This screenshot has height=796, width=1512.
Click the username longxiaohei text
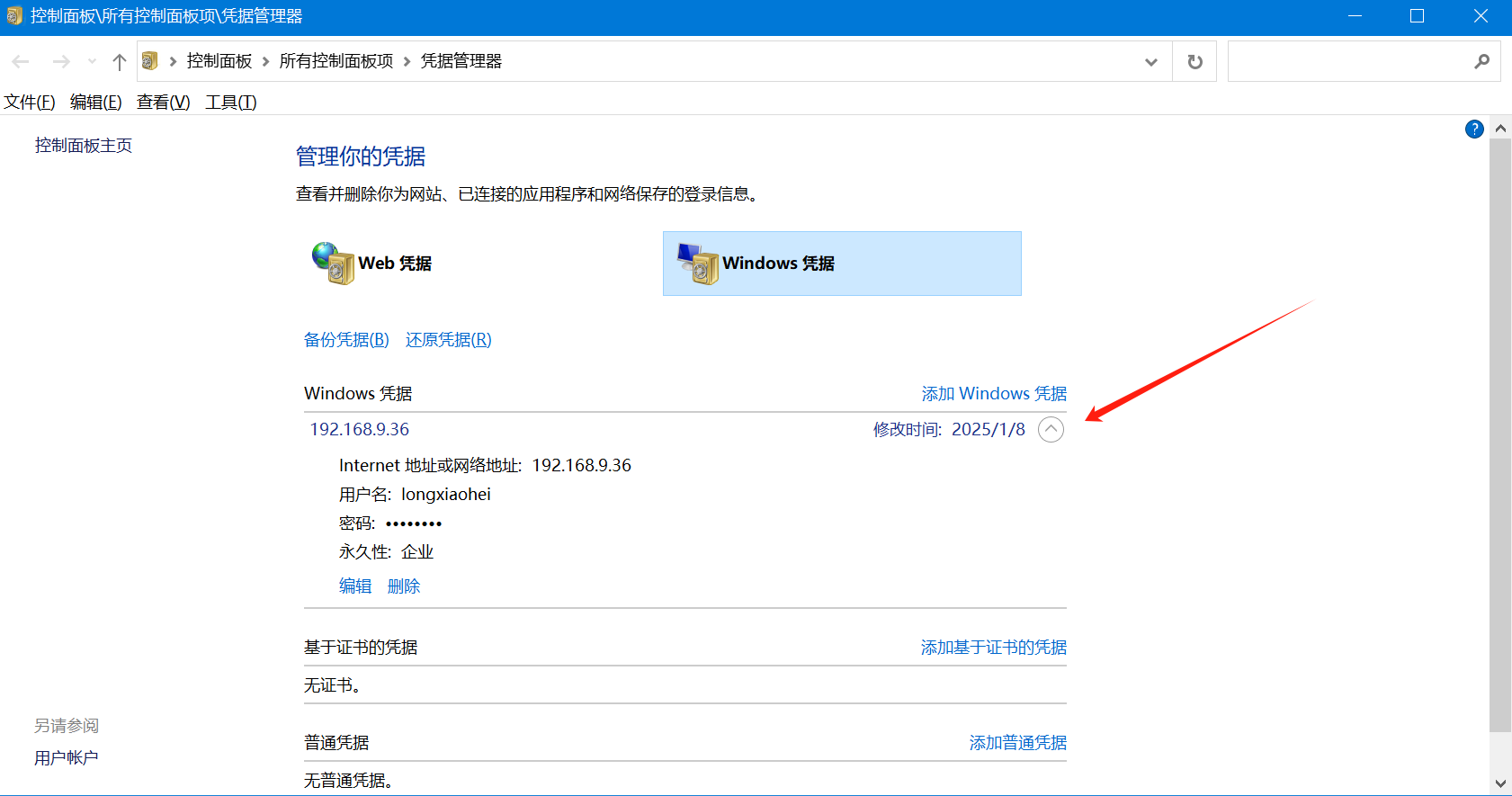click(x=446, y=495)
